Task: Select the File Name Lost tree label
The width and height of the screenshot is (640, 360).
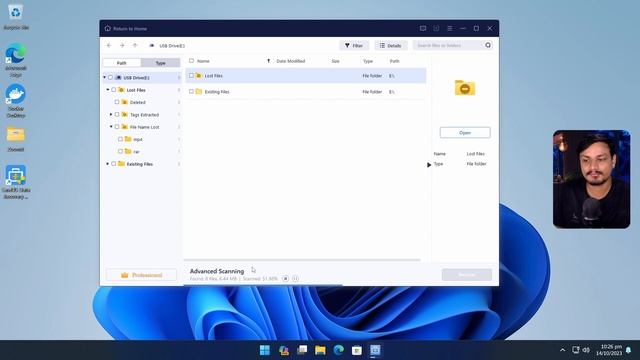Action: [x=144, y=127]
